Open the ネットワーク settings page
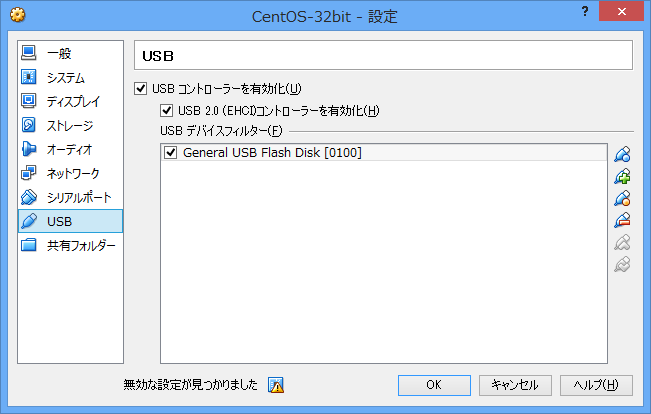Screen dimensions: 651x414 (71, 173)
